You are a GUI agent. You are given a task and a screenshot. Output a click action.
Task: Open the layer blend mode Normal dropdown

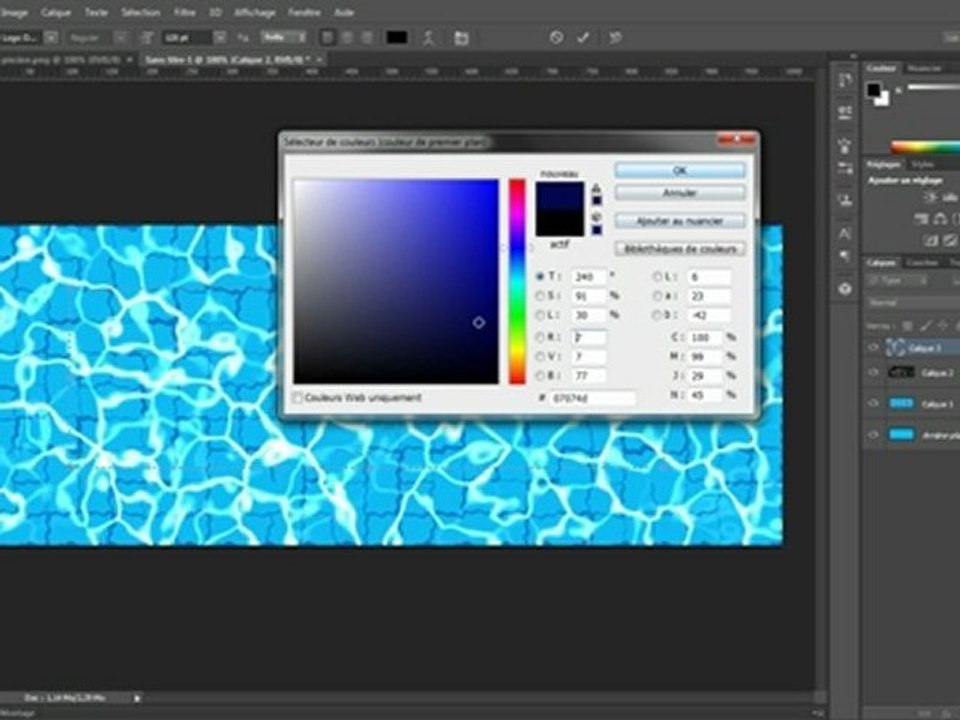tap(913, 303)
